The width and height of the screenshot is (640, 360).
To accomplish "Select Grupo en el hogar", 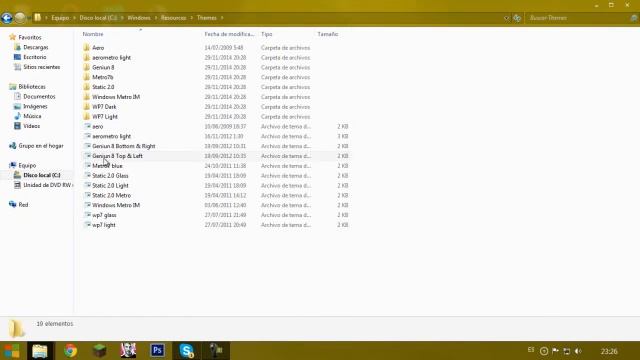I will click(x=41, y=146).
